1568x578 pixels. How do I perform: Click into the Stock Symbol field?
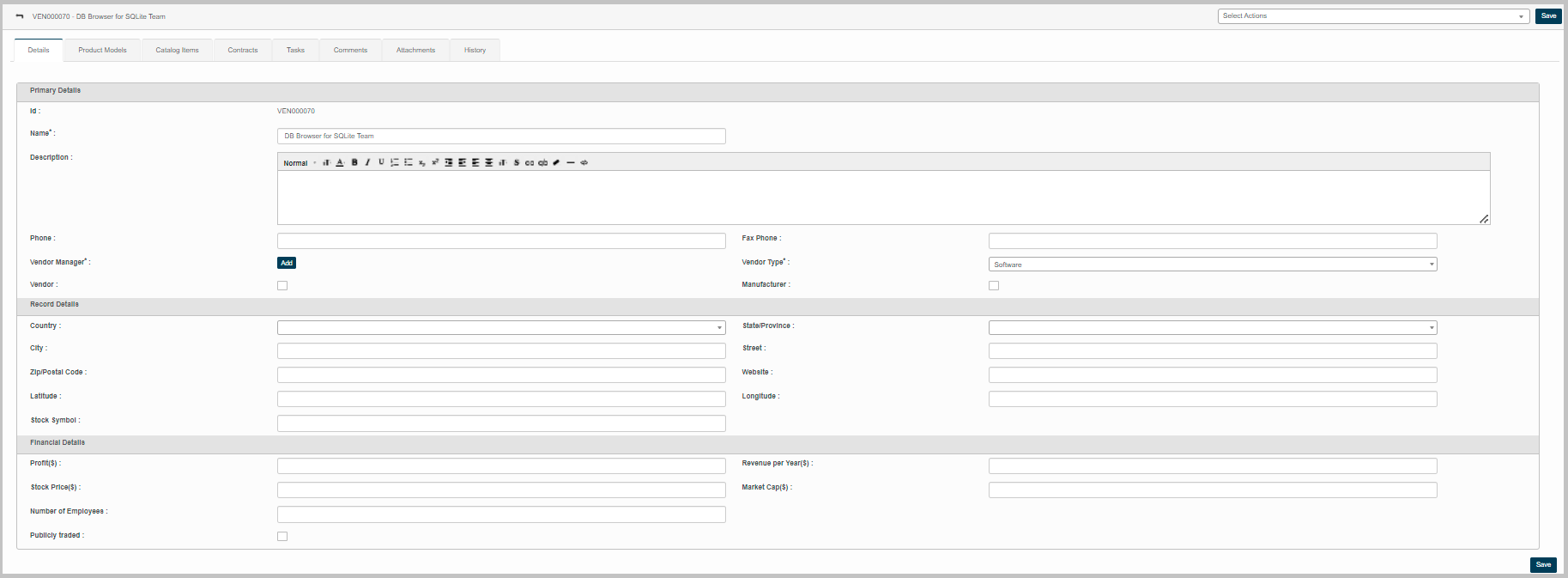tap(501, 423)
